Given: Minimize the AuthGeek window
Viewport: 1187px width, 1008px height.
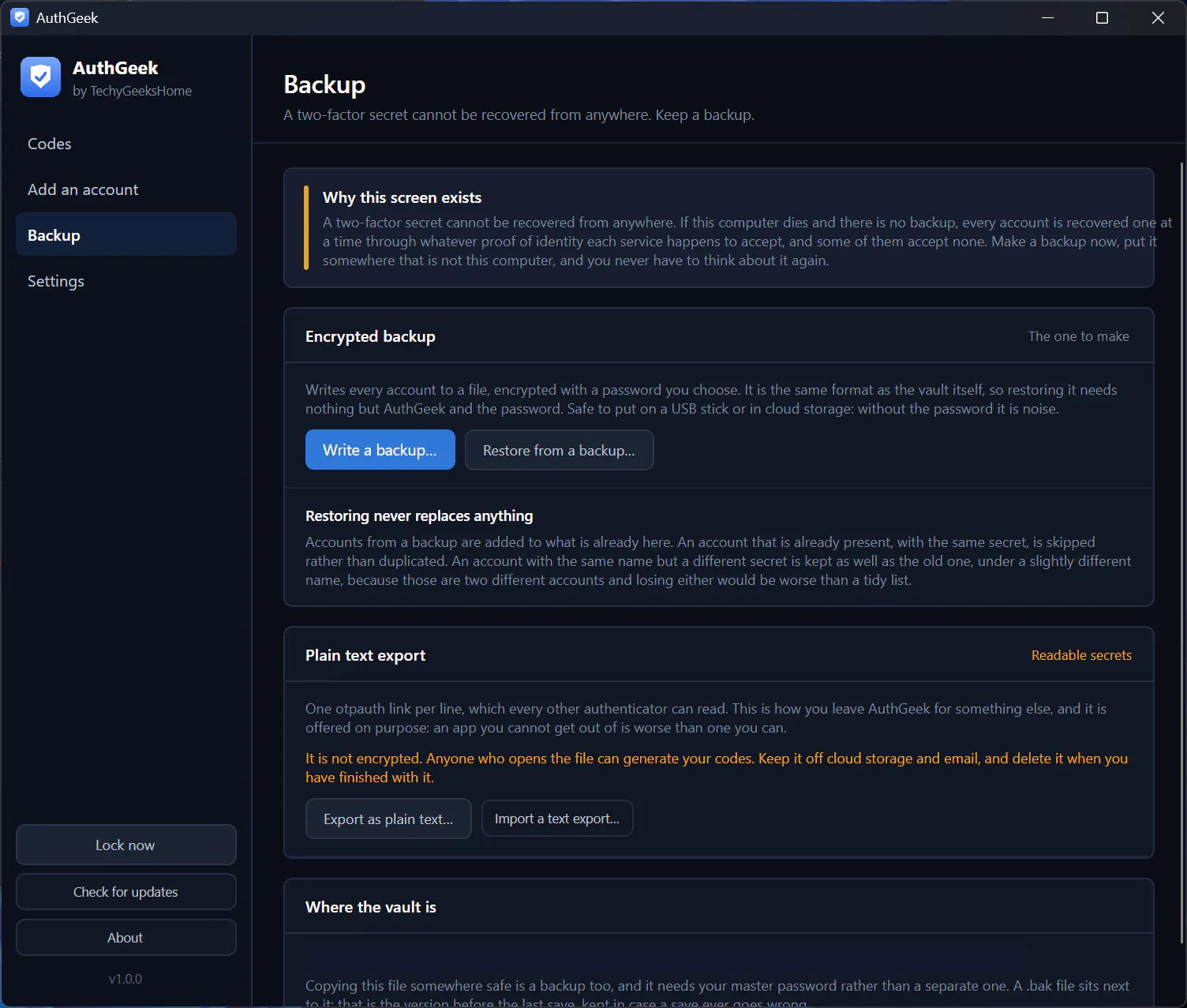Looking at the screenshot, I should point(1047,17).
